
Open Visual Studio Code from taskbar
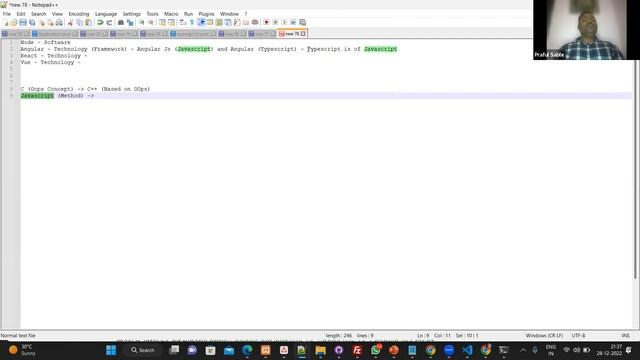click(467, 350)
